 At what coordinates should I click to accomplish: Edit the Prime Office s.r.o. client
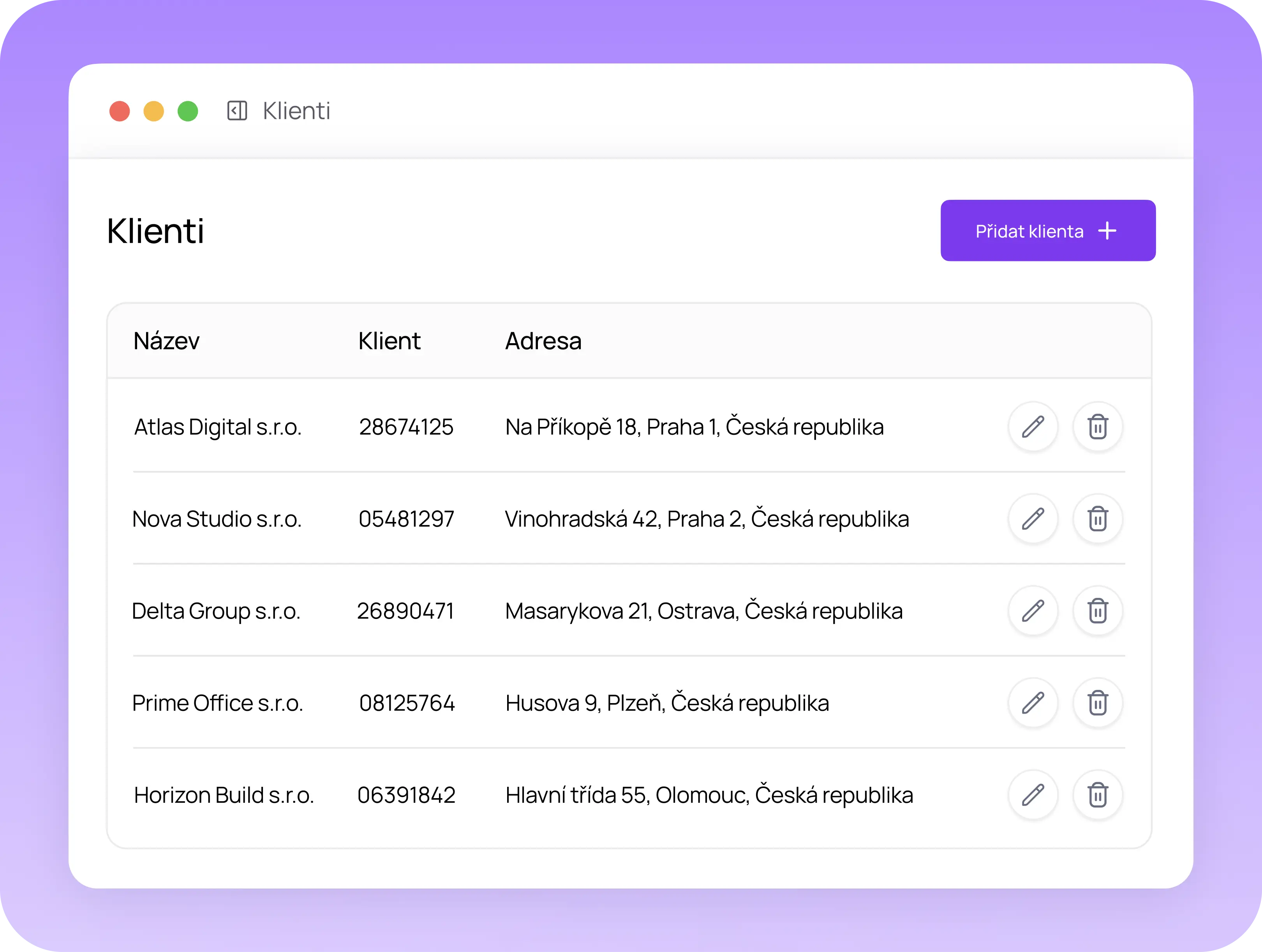coord(1033,703)
